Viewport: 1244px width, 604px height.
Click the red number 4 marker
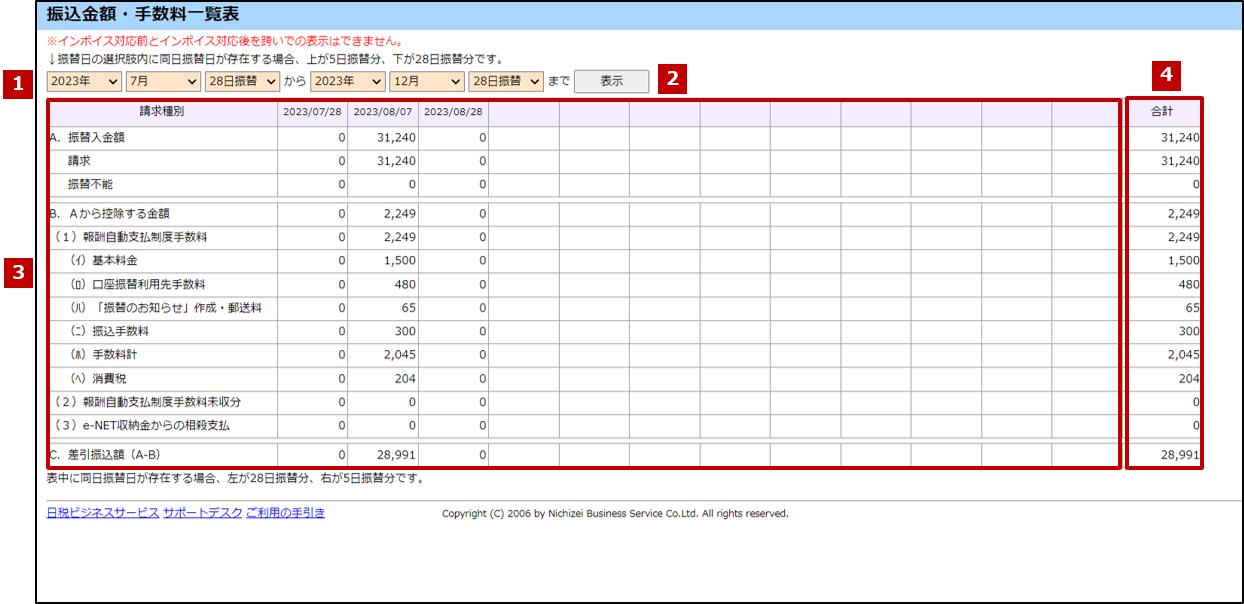tap(1164, 74)
